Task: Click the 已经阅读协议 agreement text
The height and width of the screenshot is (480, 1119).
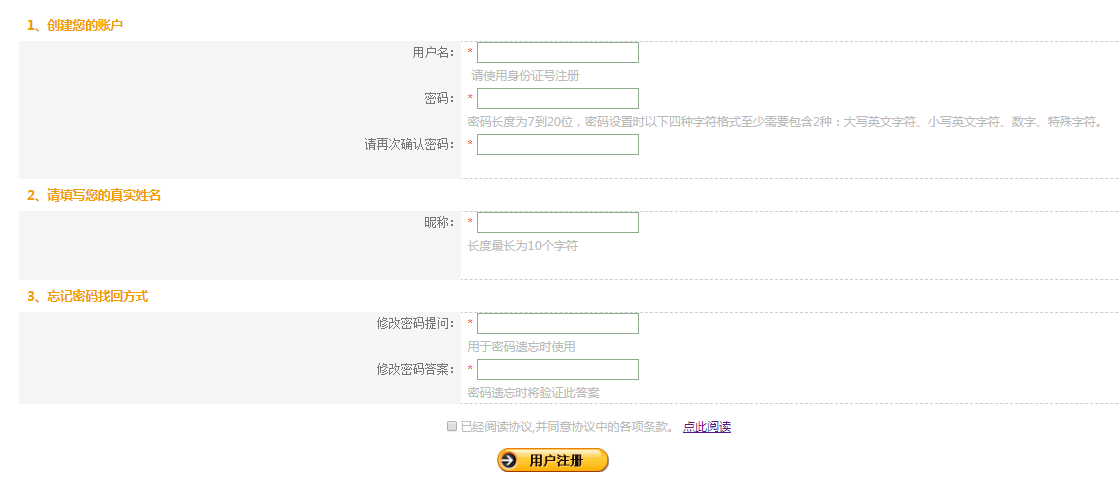Action: 567,427
